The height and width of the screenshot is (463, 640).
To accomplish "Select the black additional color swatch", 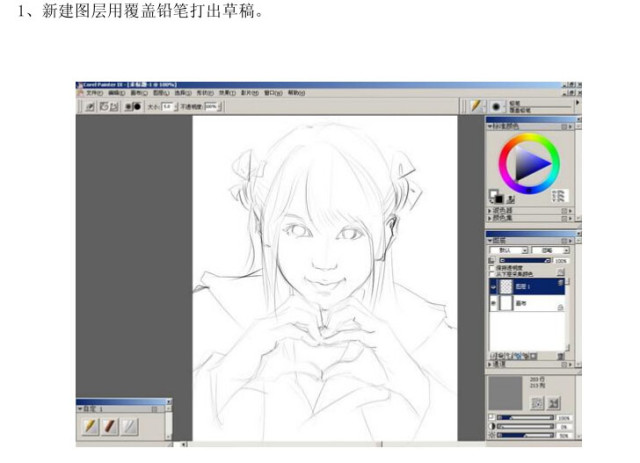I will pyautogui.click(x=499, y=199).
